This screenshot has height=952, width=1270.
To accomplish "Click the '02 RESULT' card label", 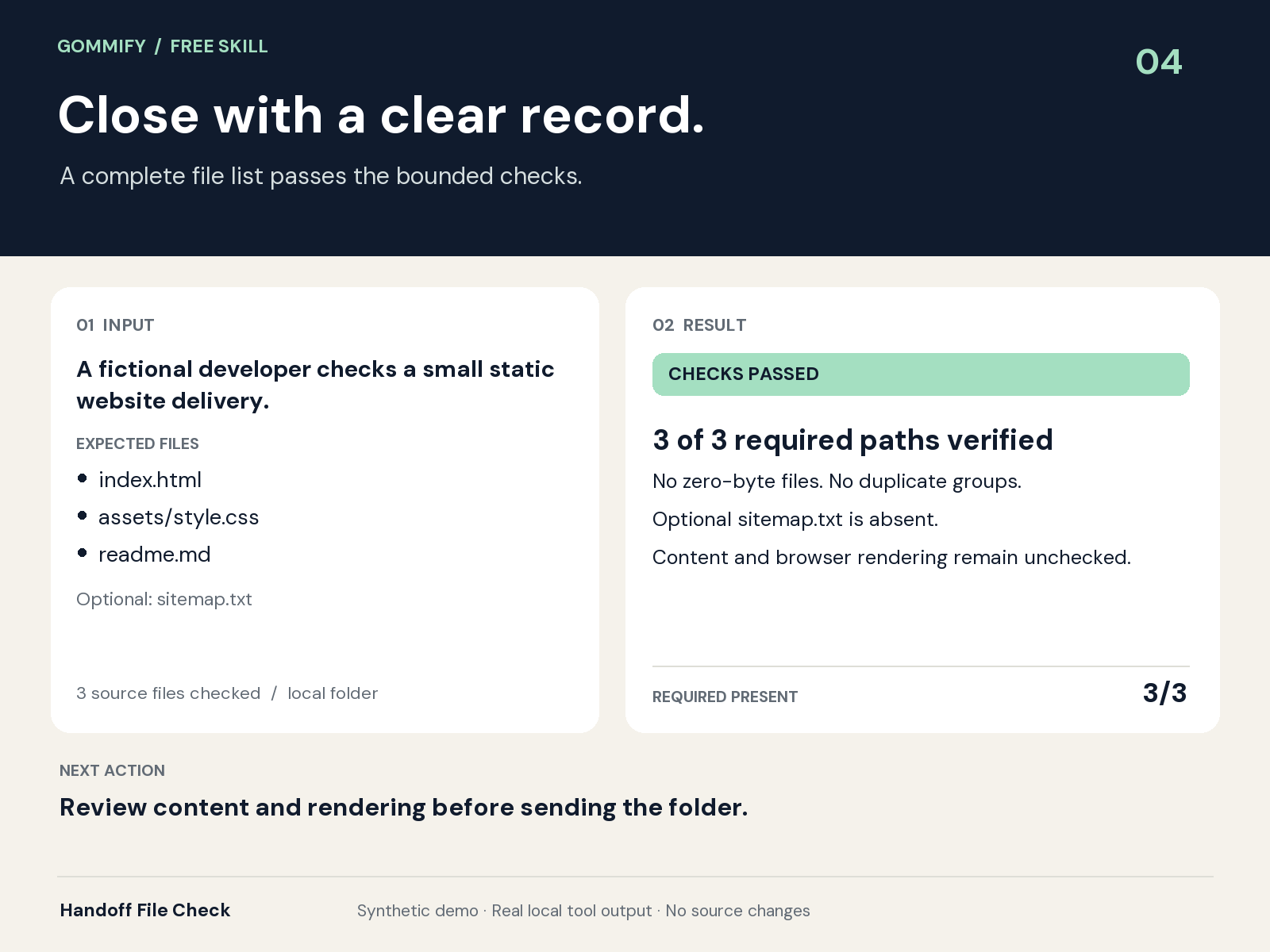I will [x=699, y=325].
